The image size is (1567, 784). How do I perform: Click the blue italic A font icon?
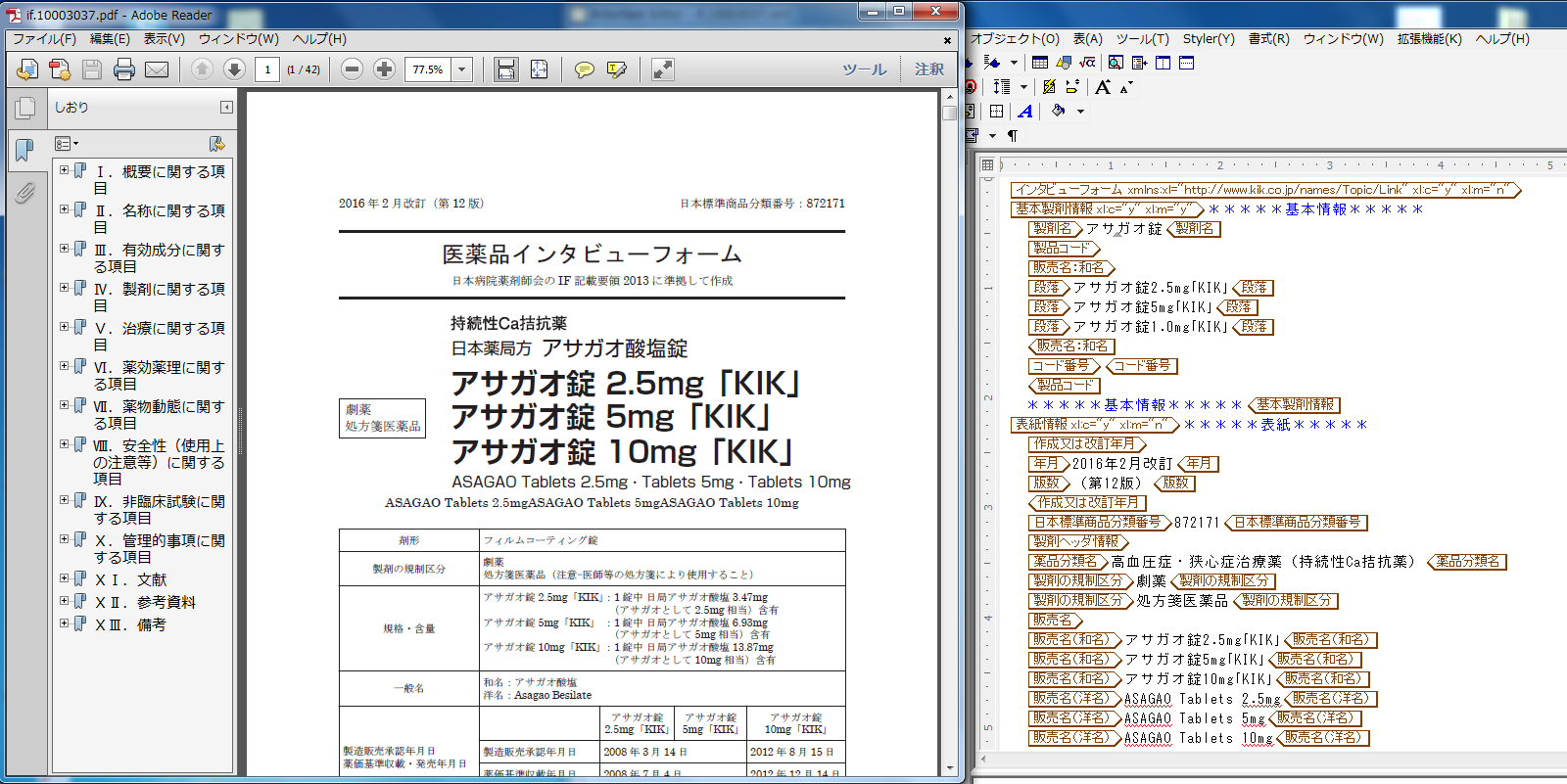1024,112
